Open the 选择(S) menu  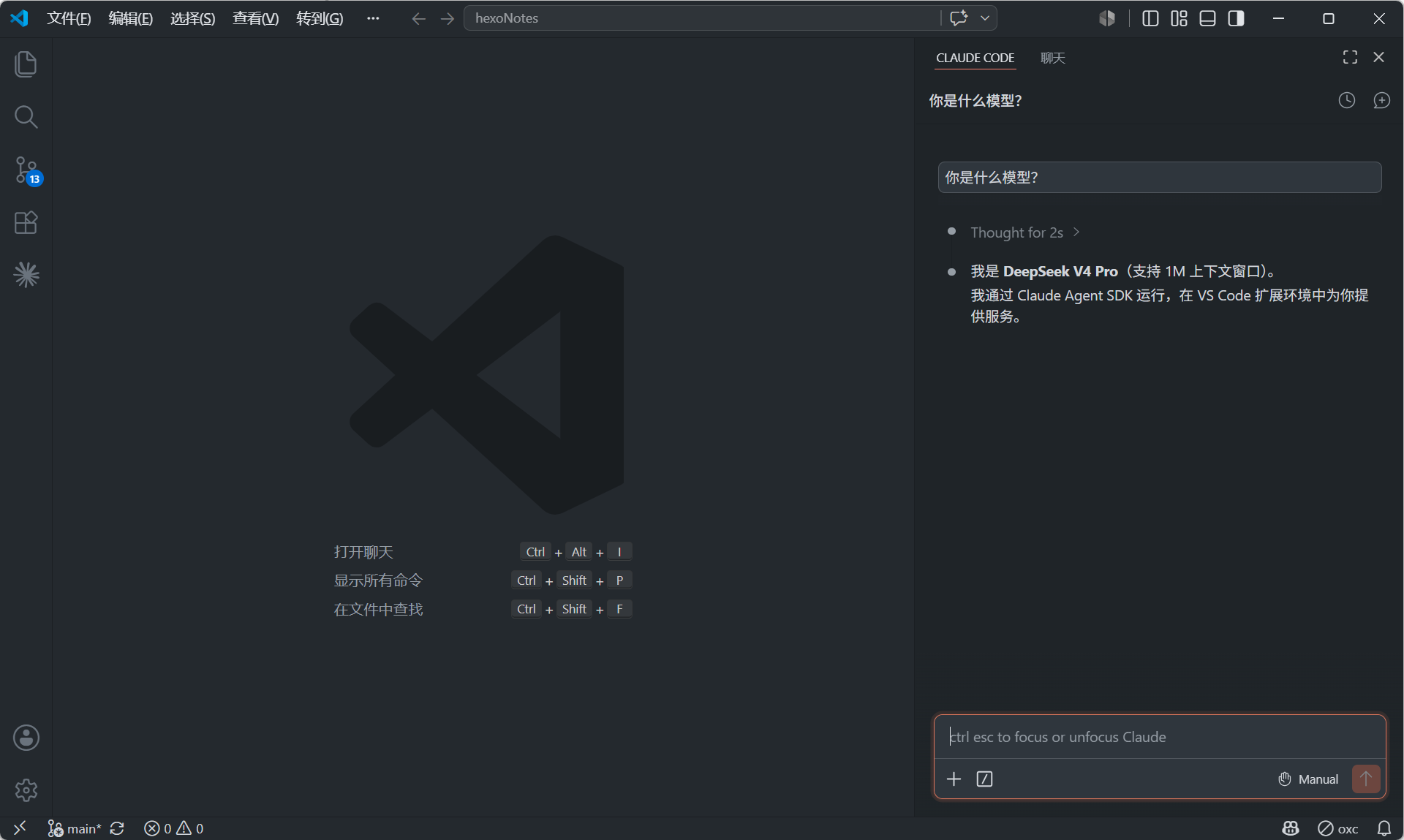point(192,18)
